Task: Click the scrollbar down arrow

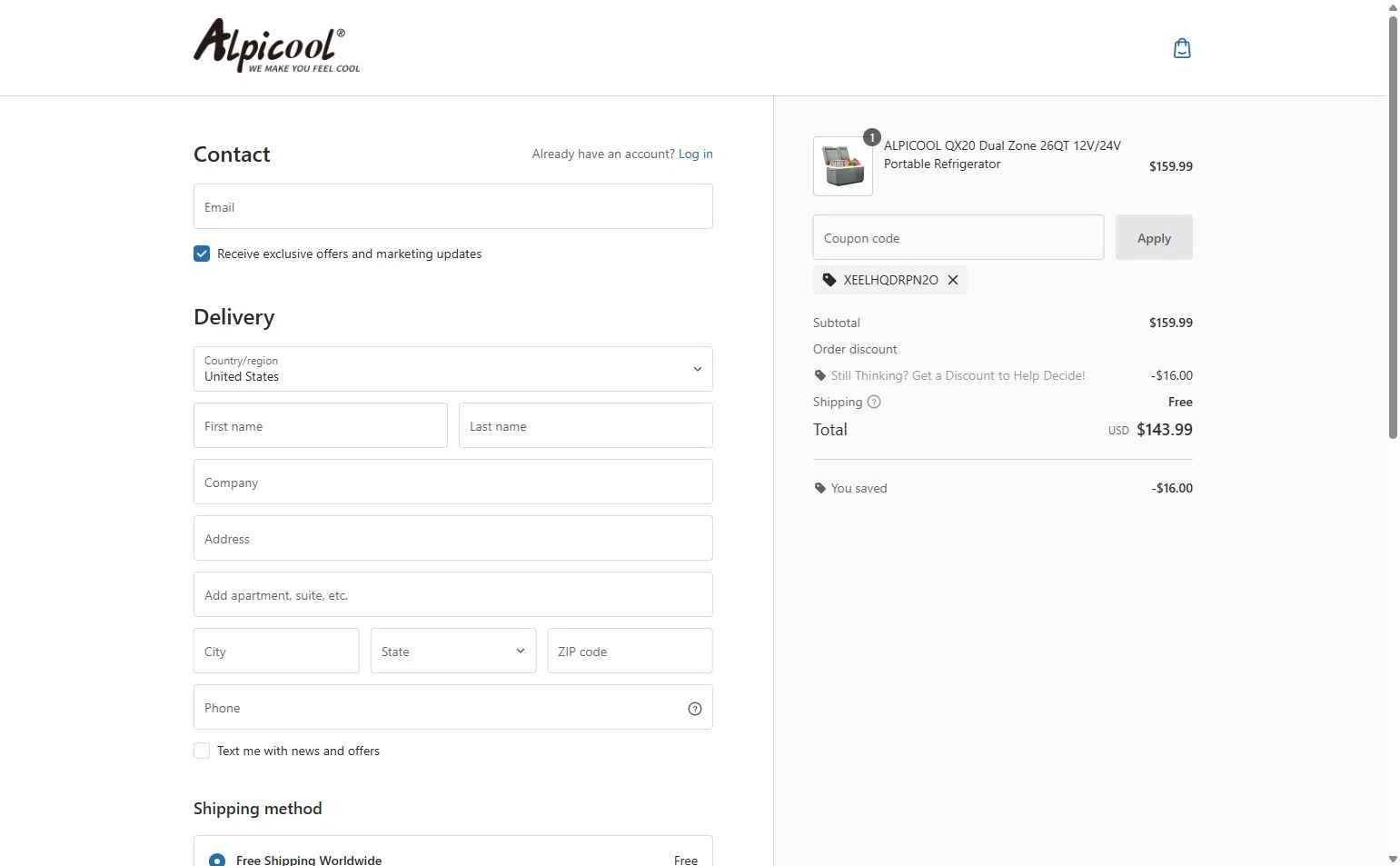Action: tap(1393, 859)
